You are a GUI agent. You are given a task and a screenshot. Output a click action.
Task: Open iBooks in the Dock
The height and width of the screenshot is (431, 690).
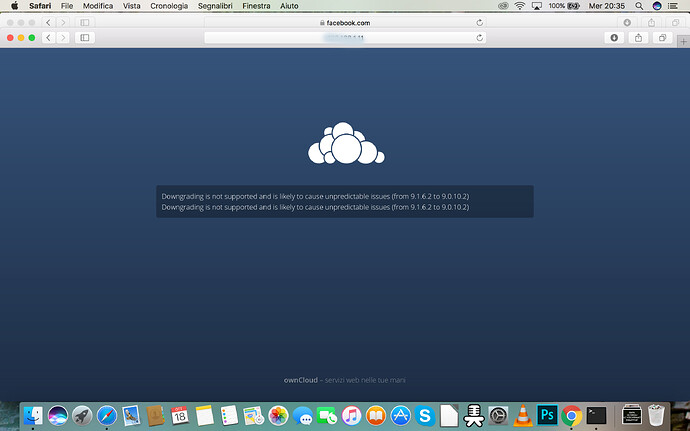pyautogui.click(x=376, y=415)
